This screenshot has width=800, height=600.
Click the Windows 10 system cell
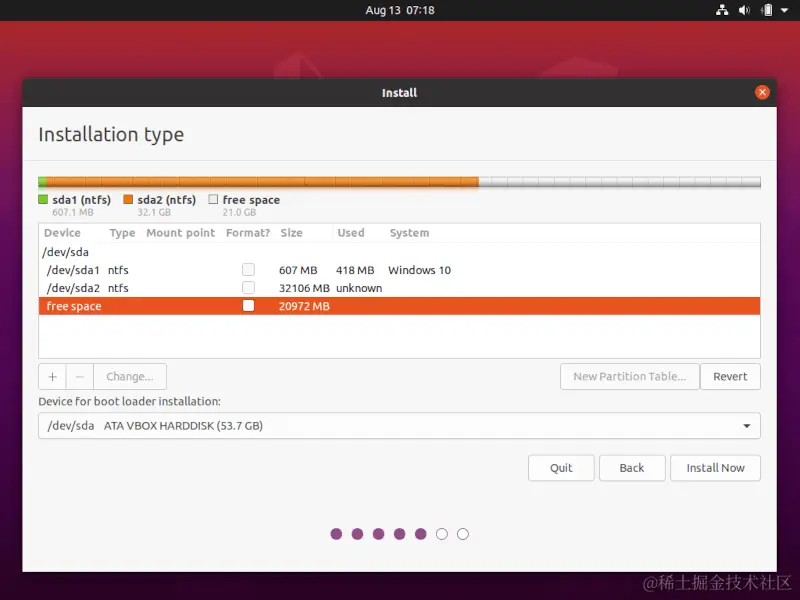[419, 270]
